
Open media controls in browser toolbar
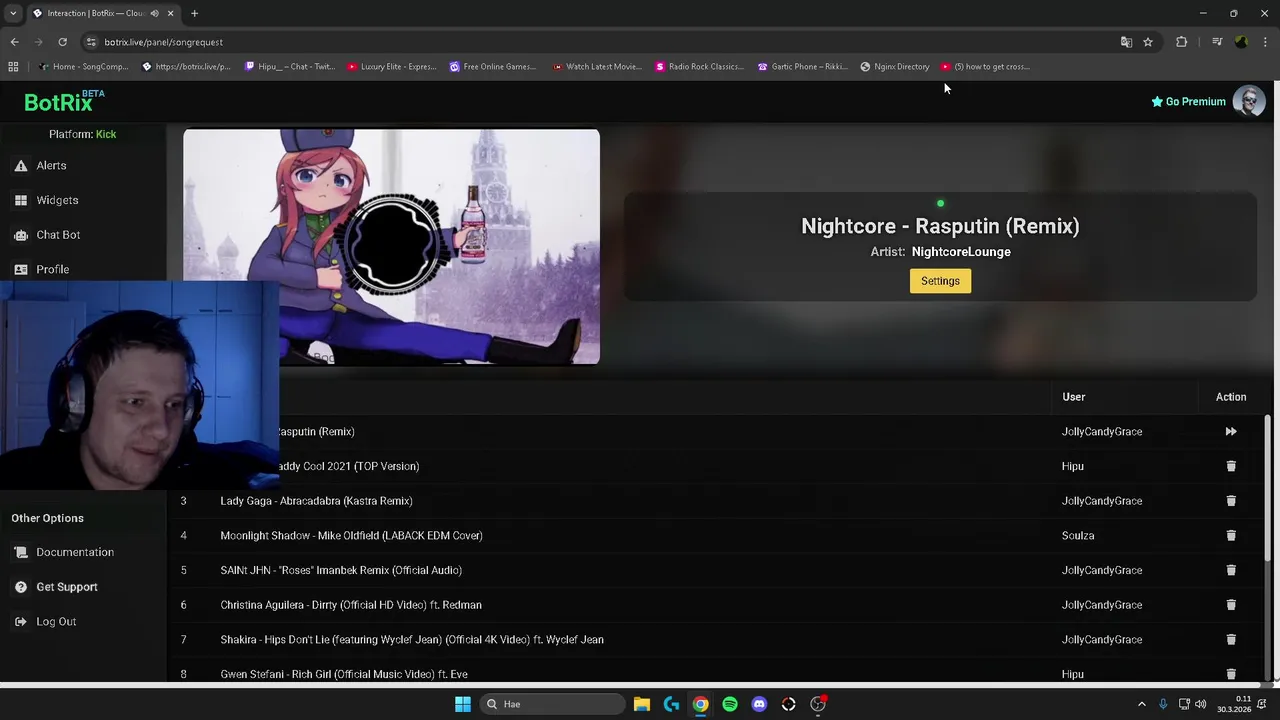pos(1217,42)
